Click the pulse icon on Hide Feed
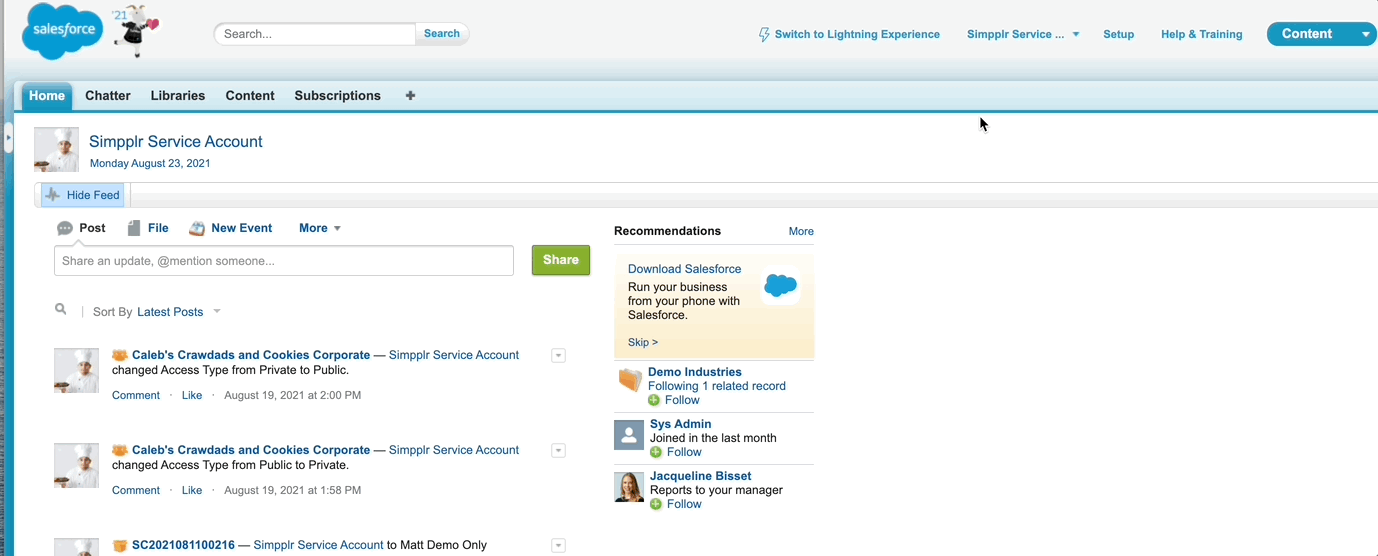 [52, 195]
